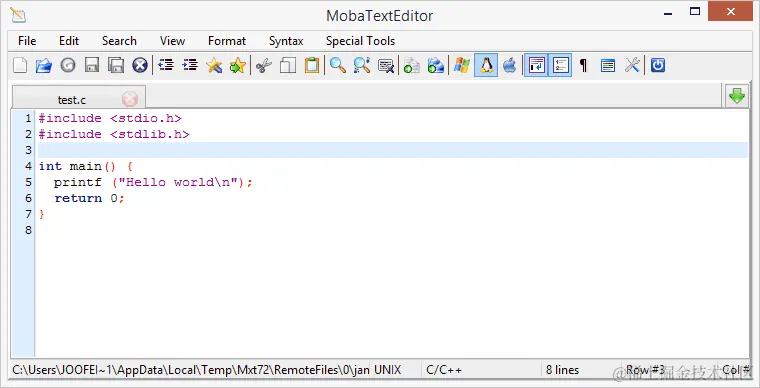Open the Edit menu
This screenshot has height=388, width=760.
point(69,41)
